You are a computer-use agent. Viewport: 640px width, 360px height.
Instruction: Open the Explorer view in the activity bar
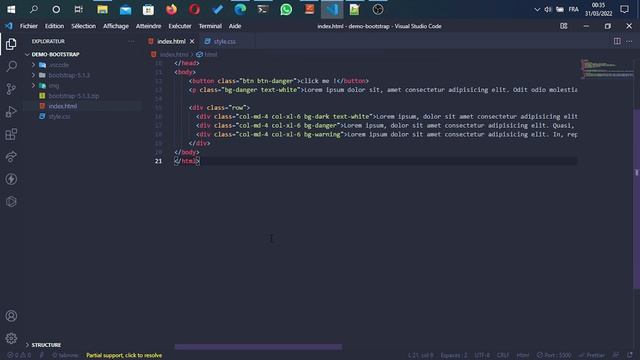pyautogui.click(x=11, y=44)
